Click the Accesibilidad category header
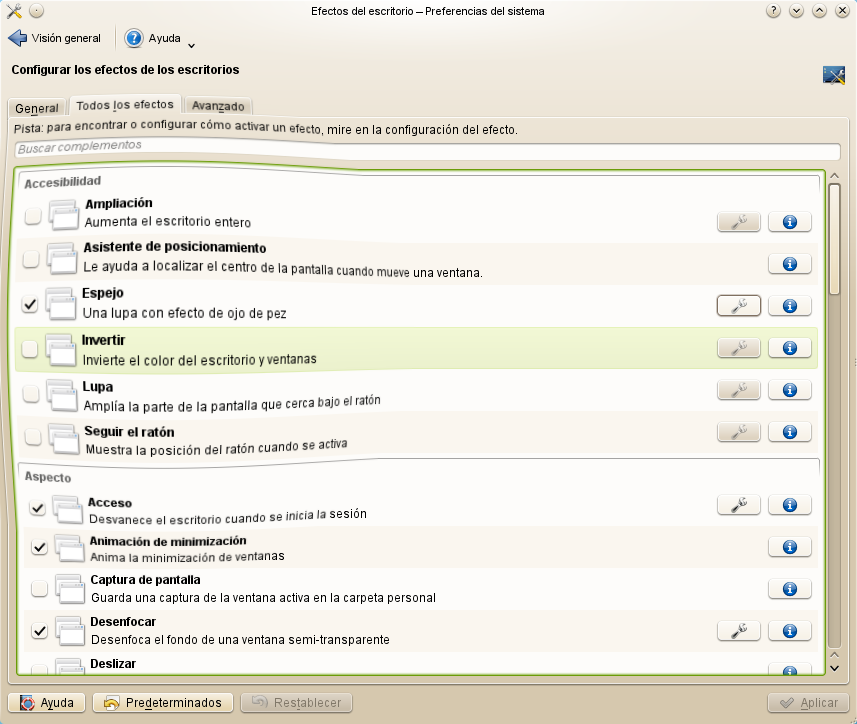The image size is (857, 724). pos(62,182)
